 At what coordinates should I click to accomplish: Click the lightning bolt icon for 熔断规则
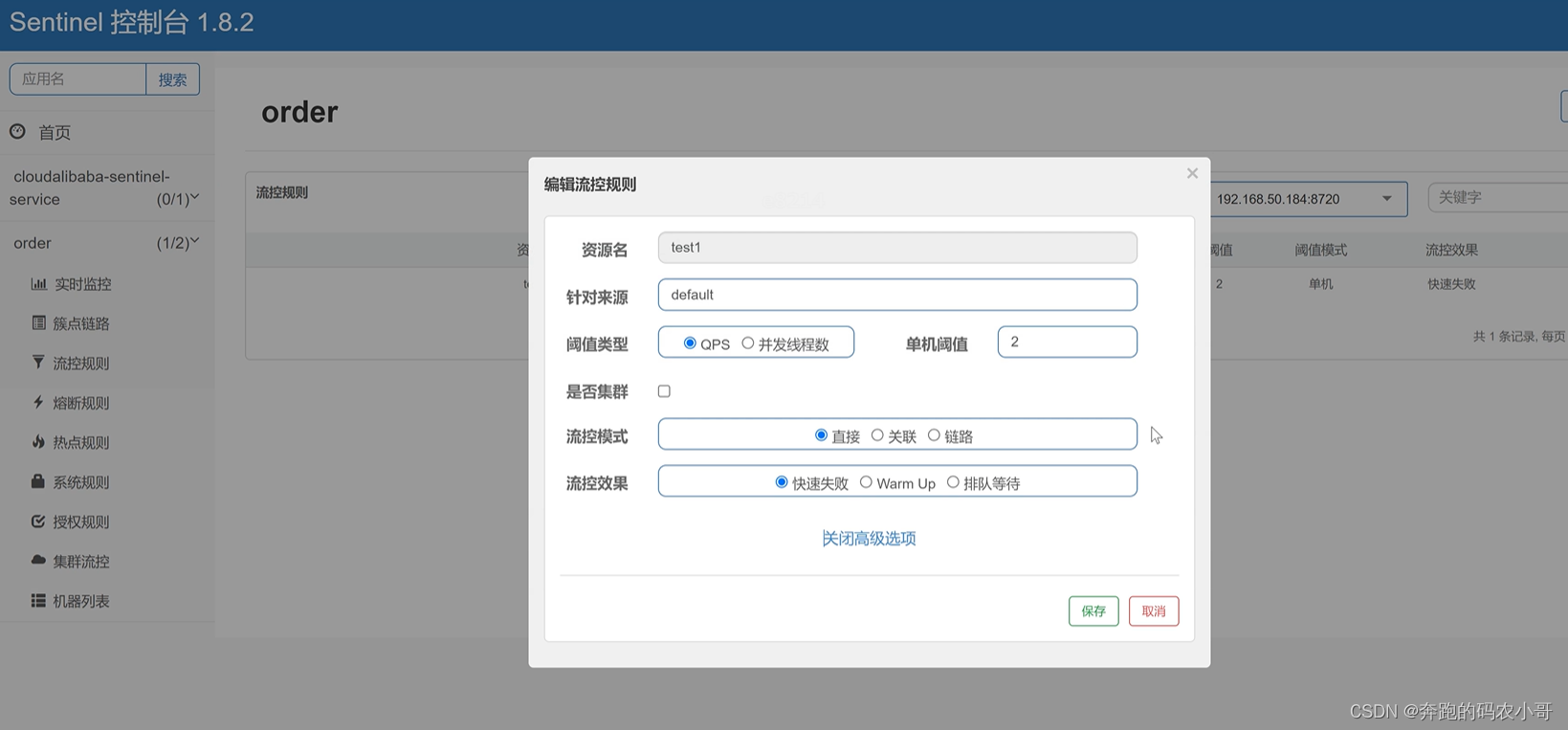(x=38, y=402)
